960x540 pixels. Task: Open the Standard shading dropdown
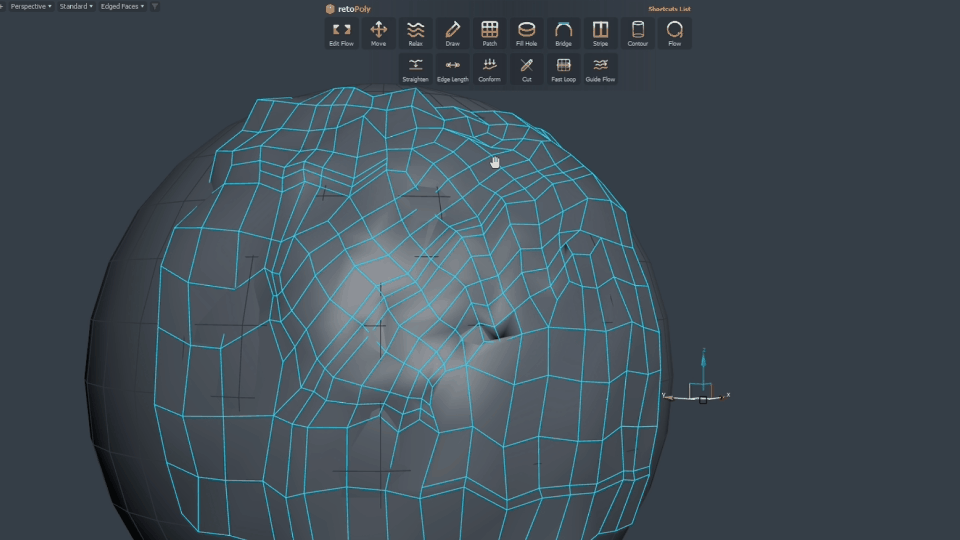(x=76, y=6)
